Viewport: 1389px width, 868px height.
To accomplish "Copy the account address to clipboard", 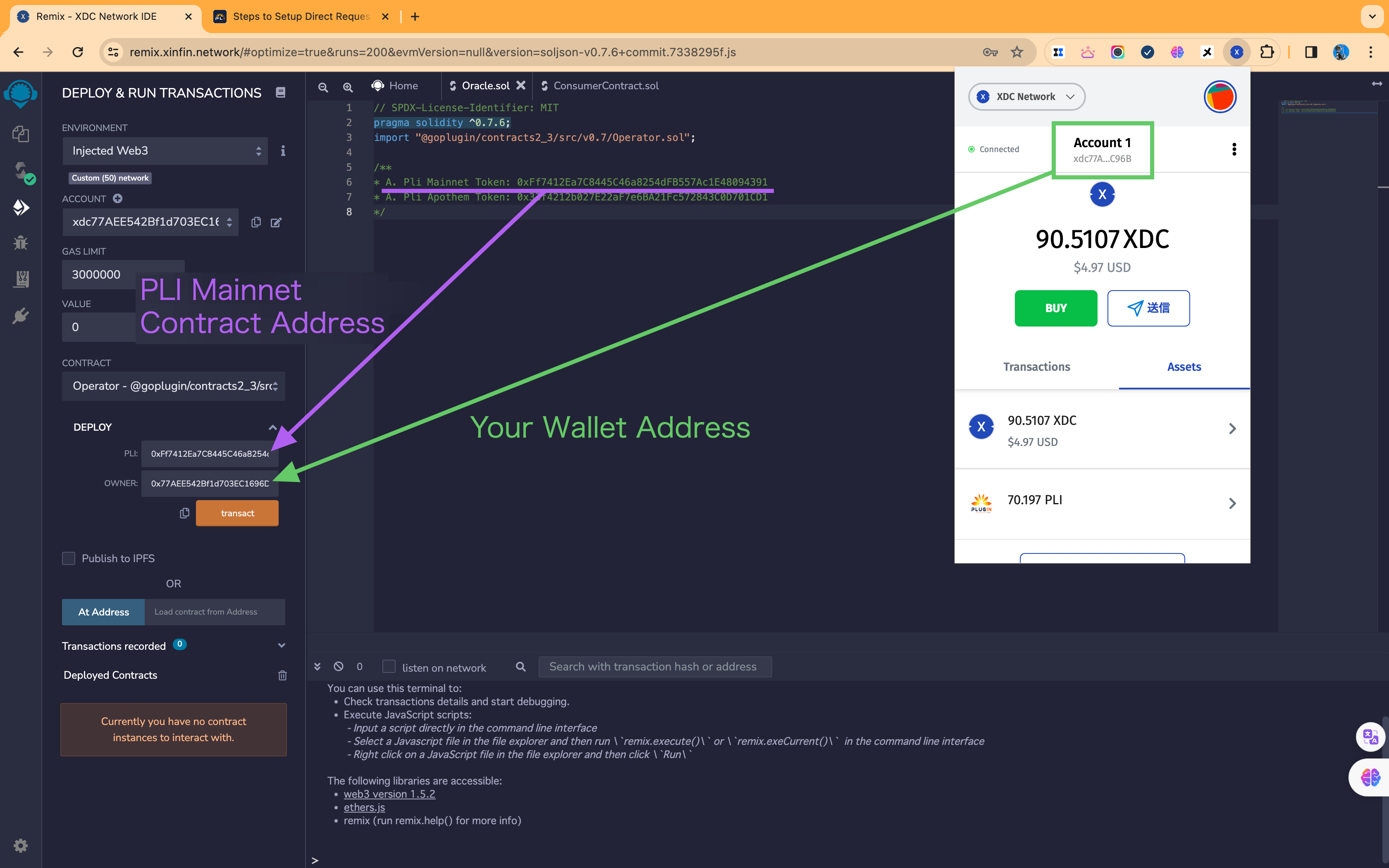I will click(x=256, y=222).
